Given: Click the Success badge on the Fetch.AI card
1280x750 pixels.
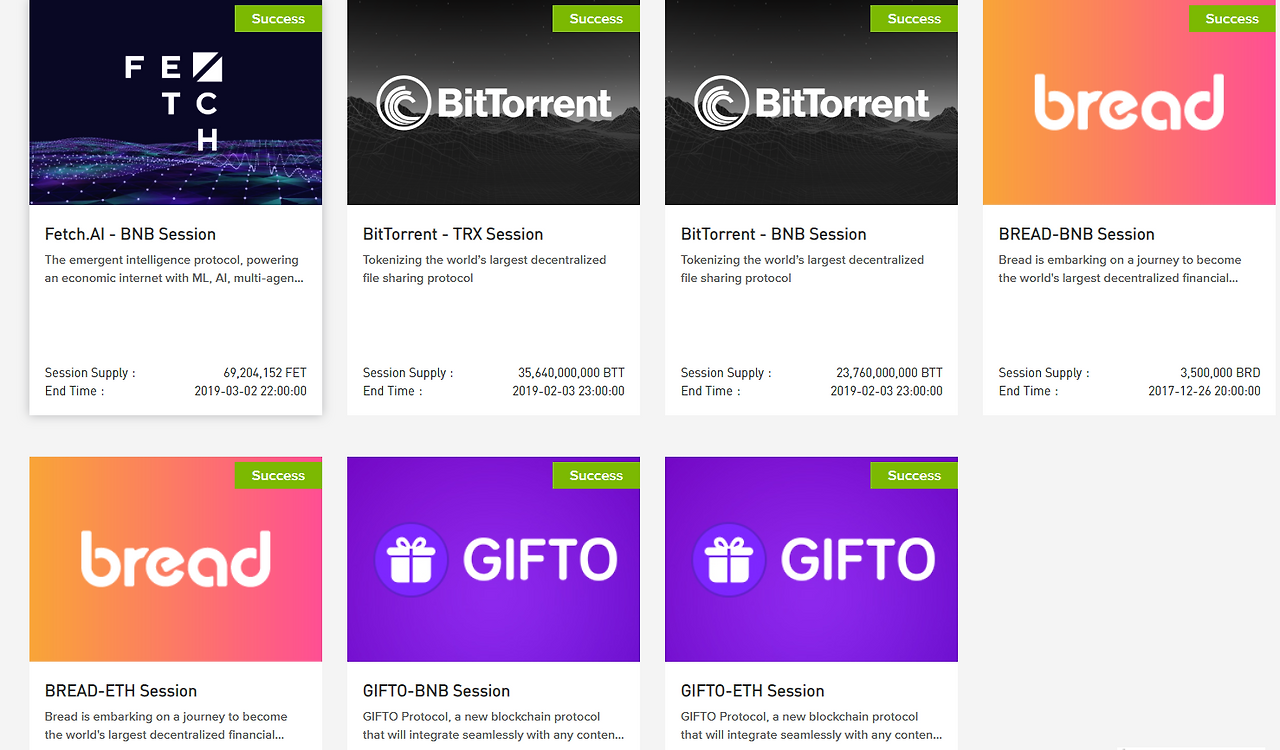Looking at the screenshot, I should [x=278, y=18].
